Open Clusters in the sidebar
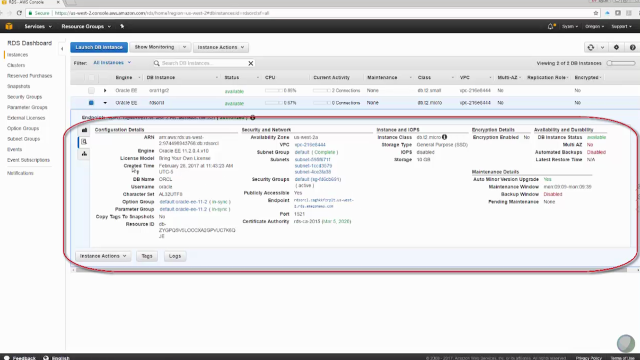This screenshot has height=360, width=640. tap(16, 65)
